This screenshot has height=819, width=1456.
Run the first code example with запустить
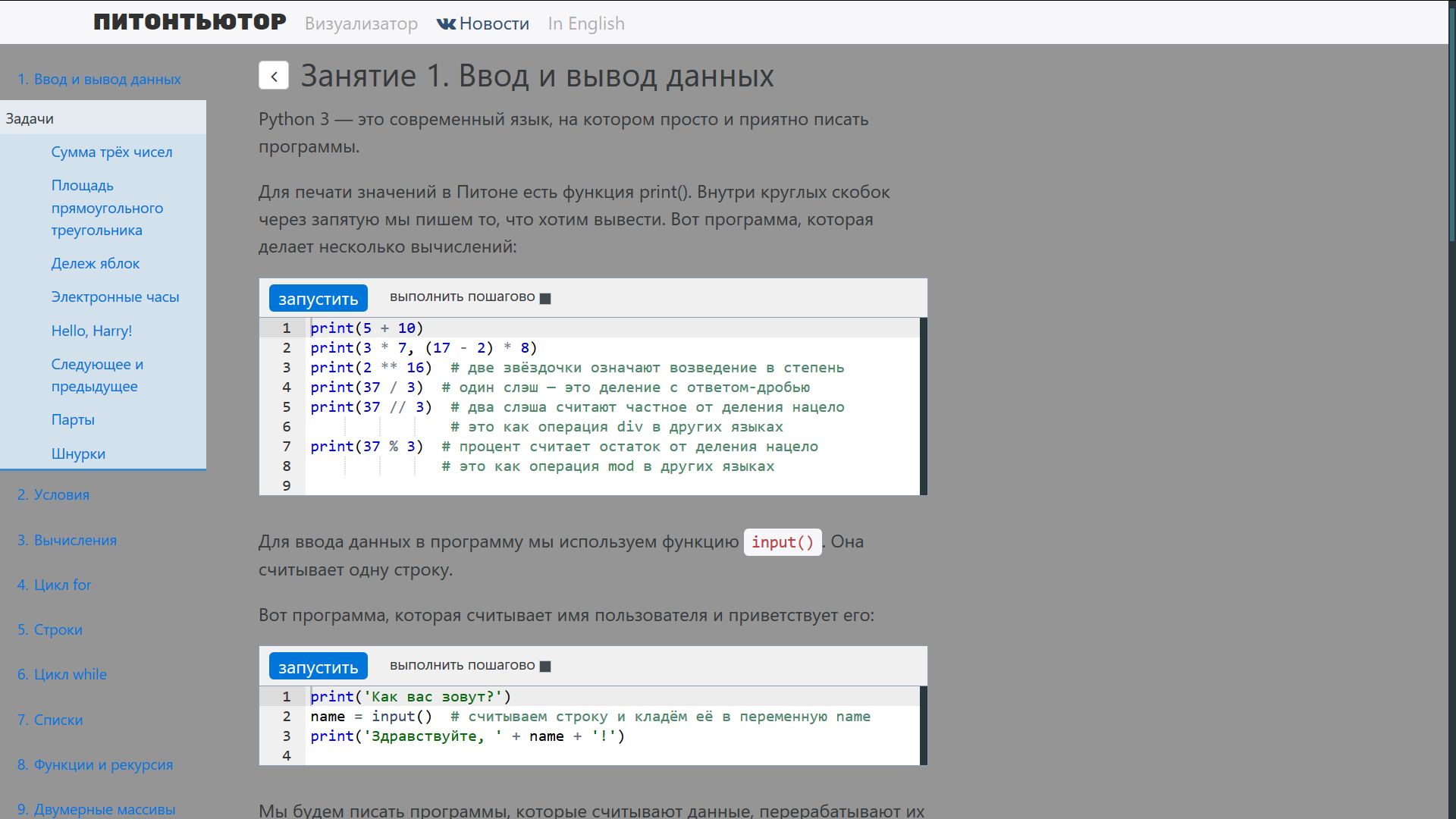[x=318, y=298]
